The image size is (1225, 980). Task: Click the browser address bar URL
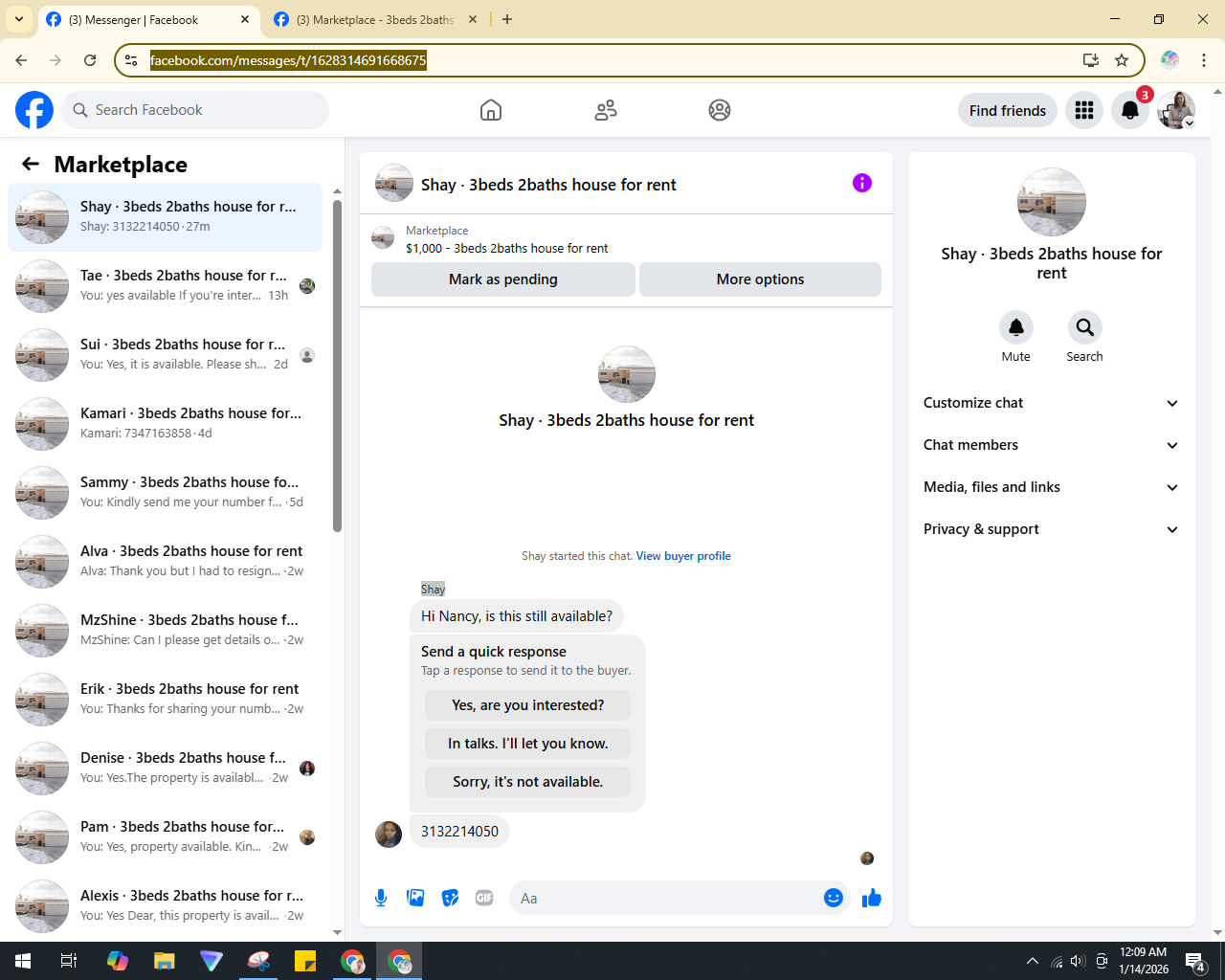288,60
